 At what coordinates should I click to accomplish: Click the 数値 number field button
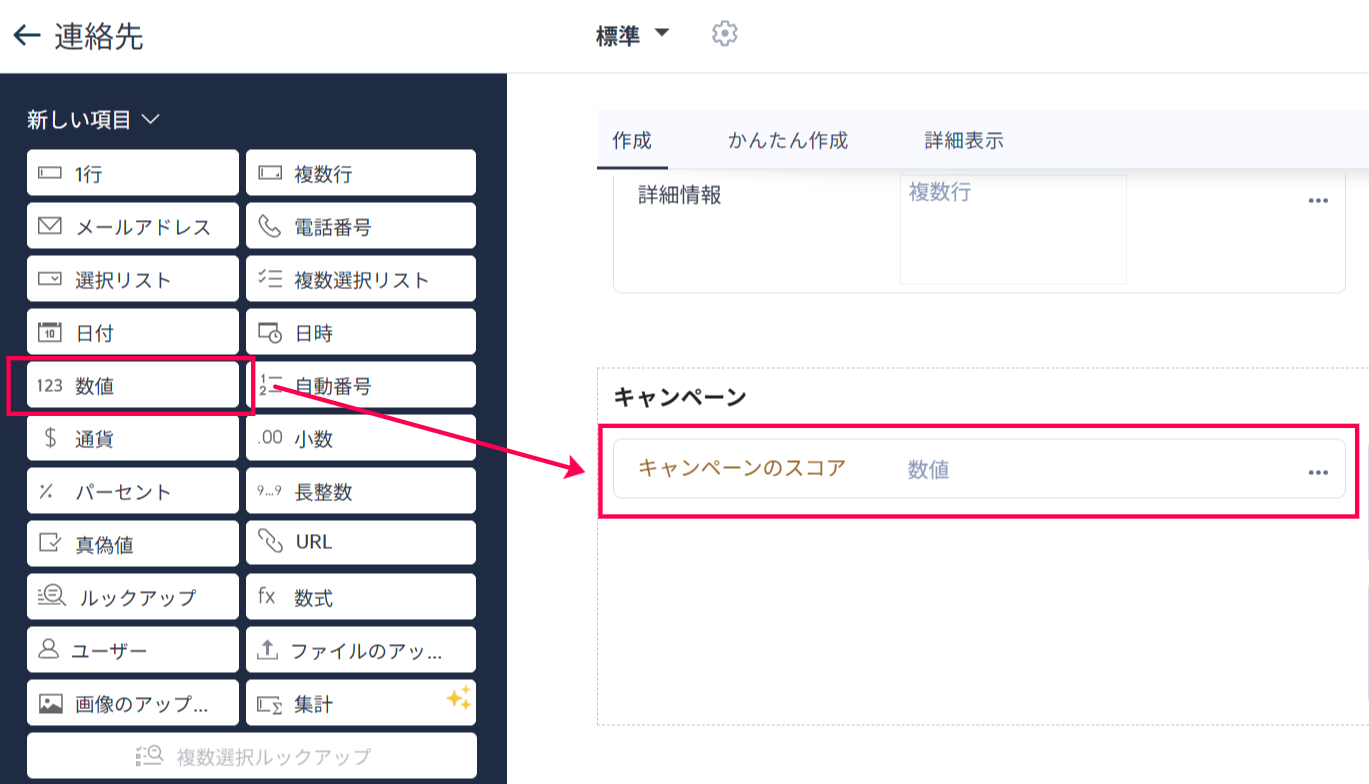pyautogui.click(x=132, y=386)
